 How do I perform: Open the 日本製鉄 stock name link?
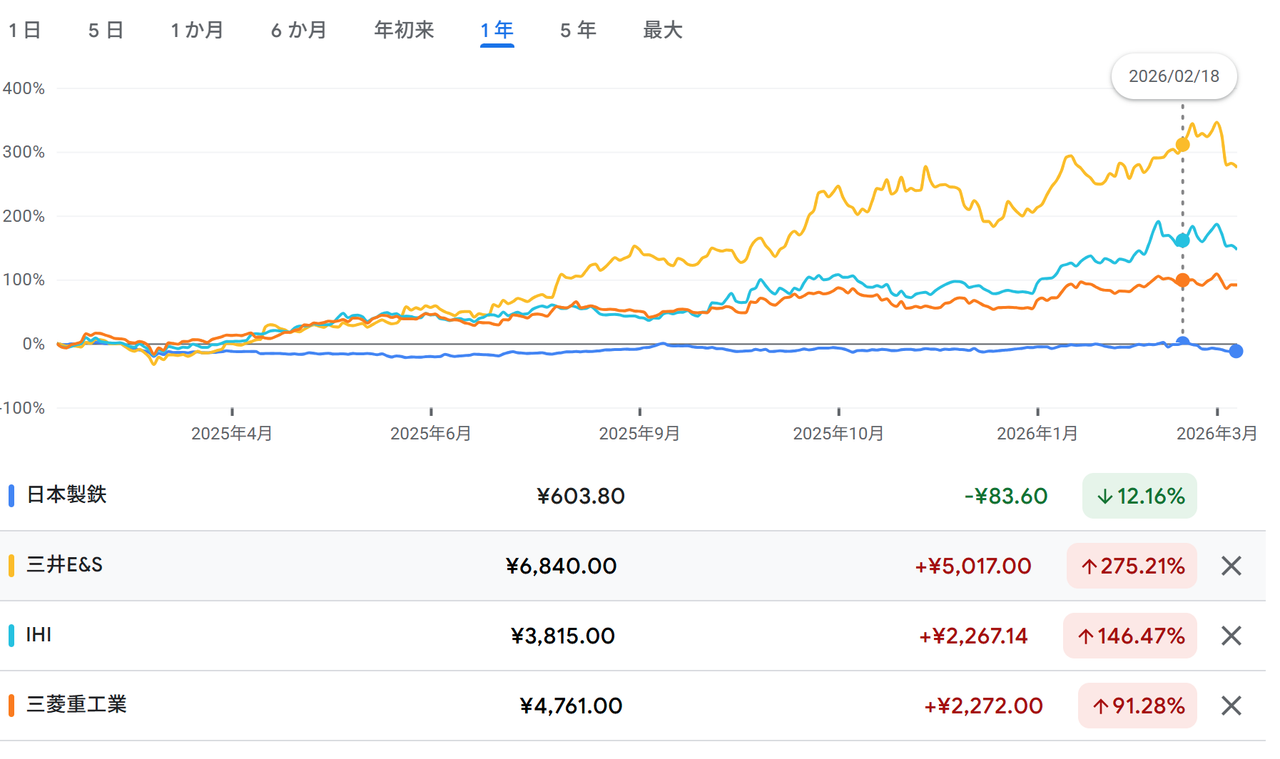point(66,495)
